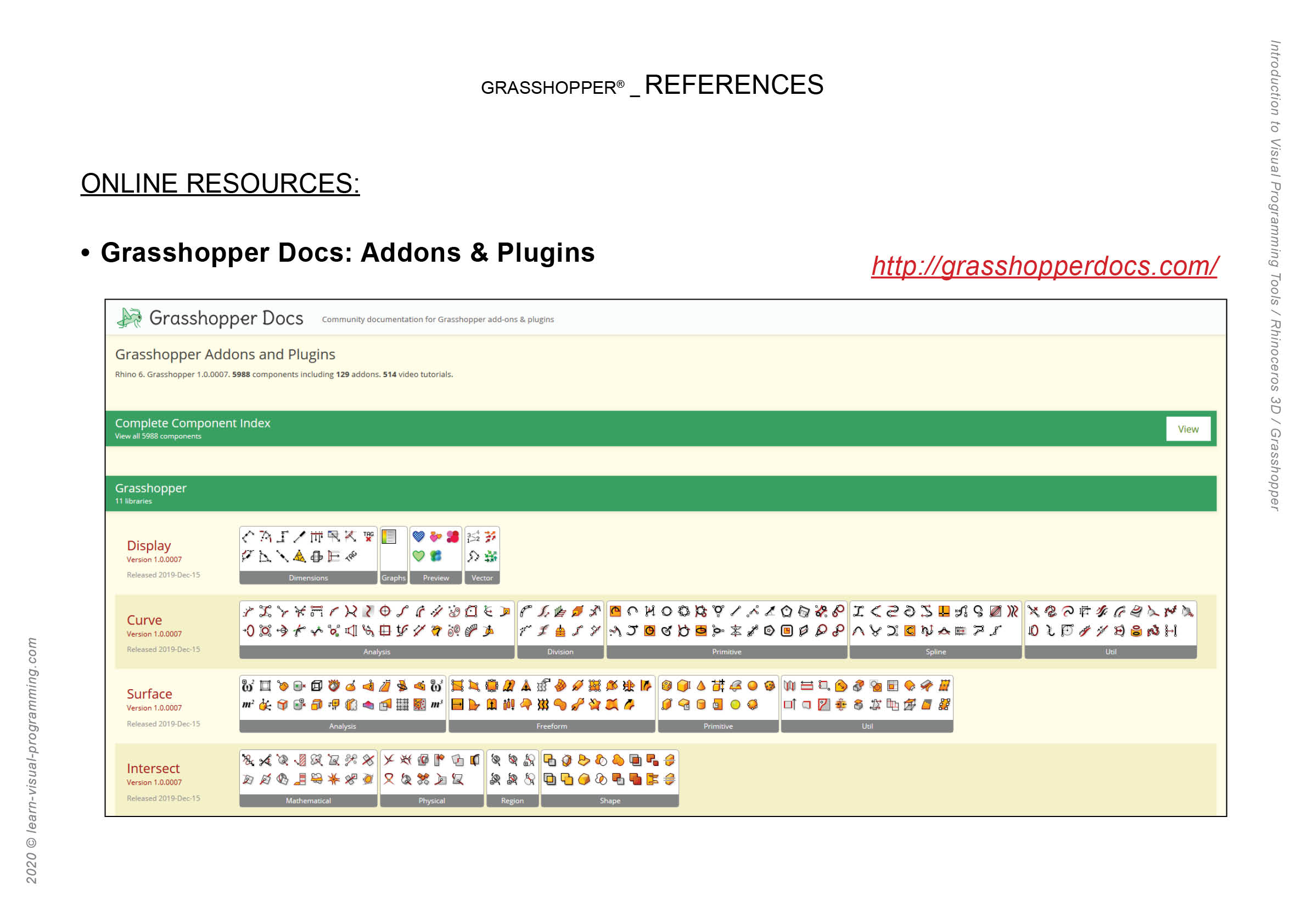This screenshot has height=924, width=1307.
Task: Click the gradient color bar inside the Graphs icon
Action: (384, 537)
